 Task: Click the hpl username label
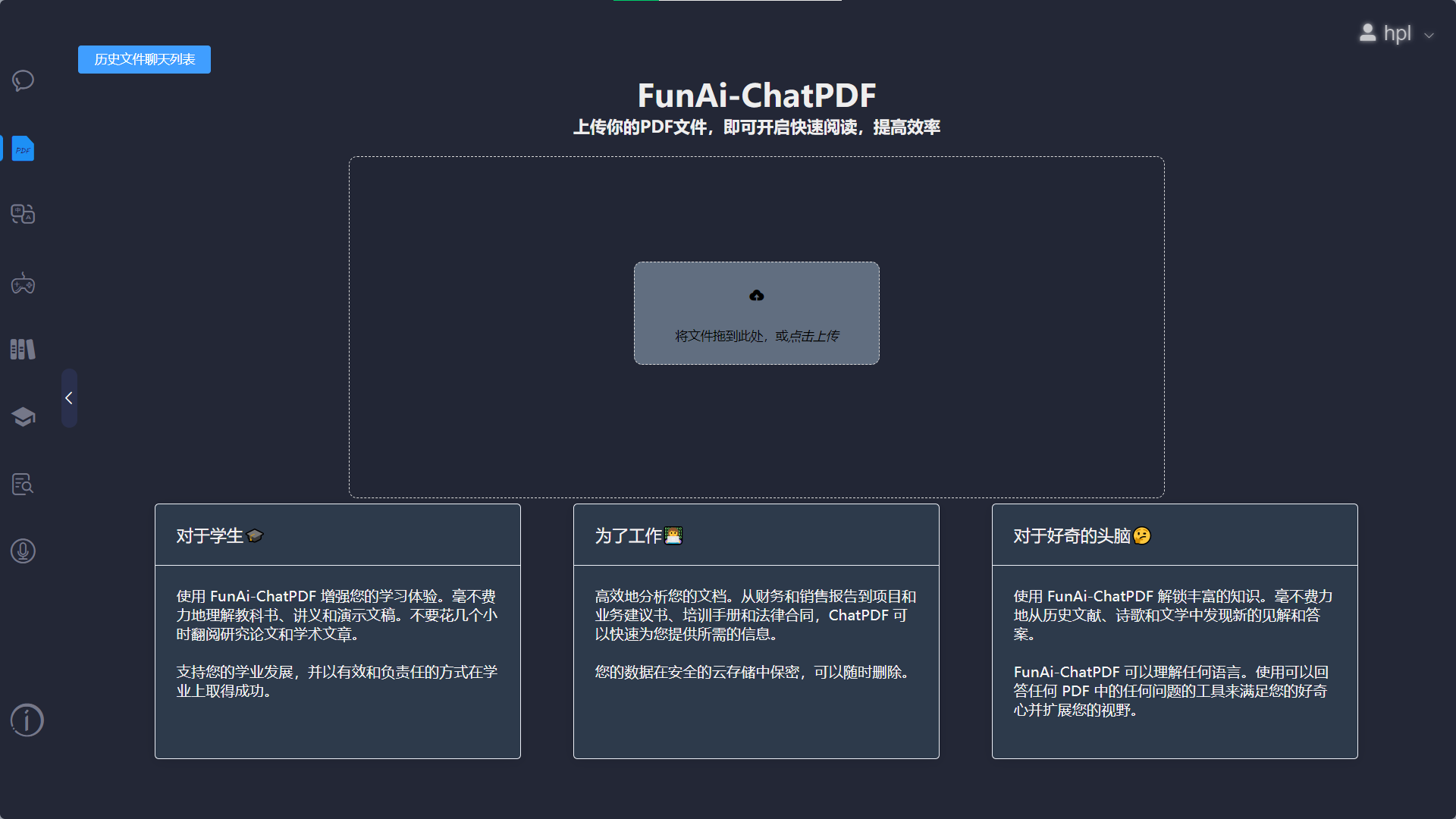(1397, 33)
